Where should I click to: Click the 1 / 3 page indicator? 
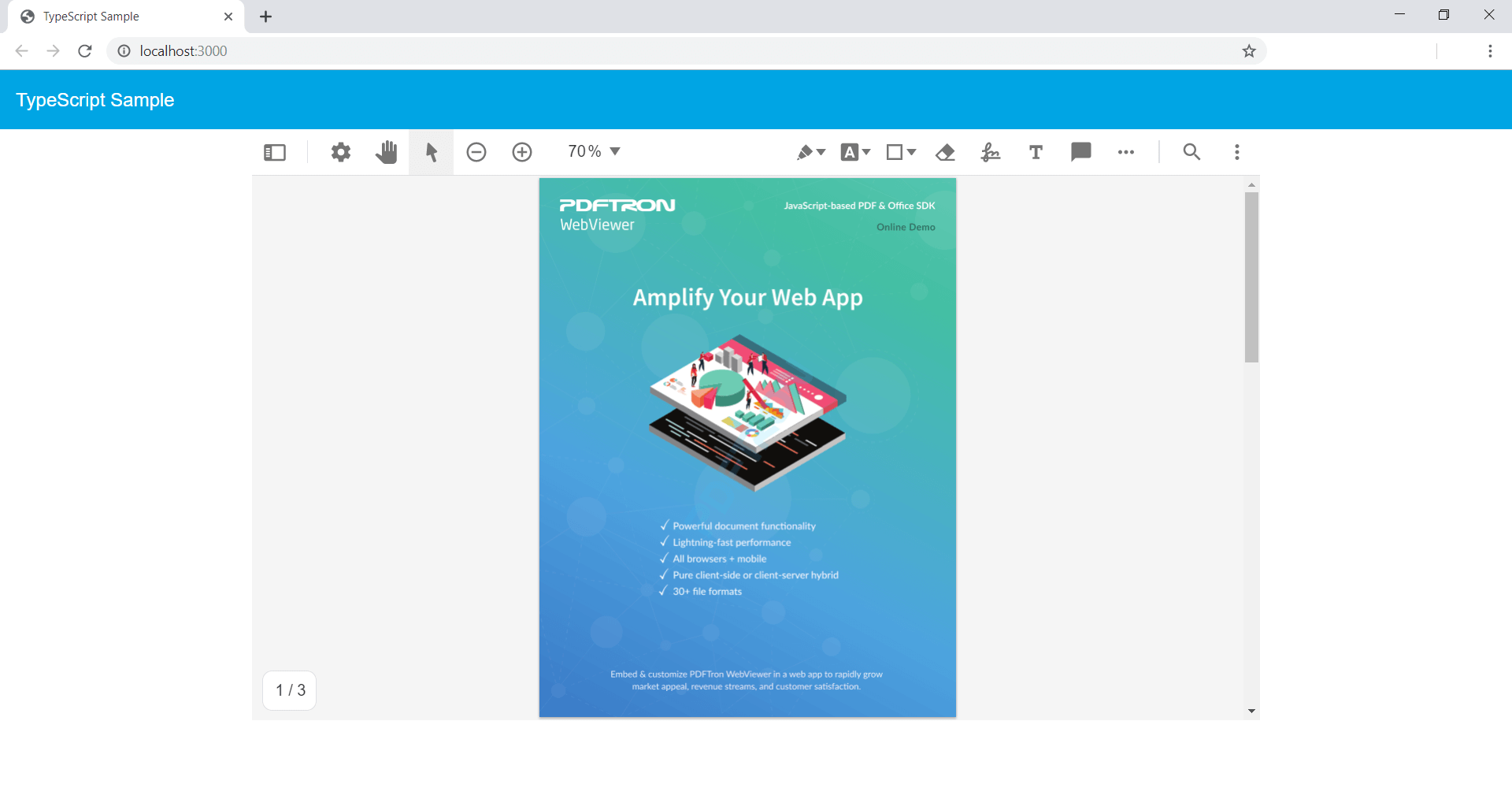(x=290, y=690)
